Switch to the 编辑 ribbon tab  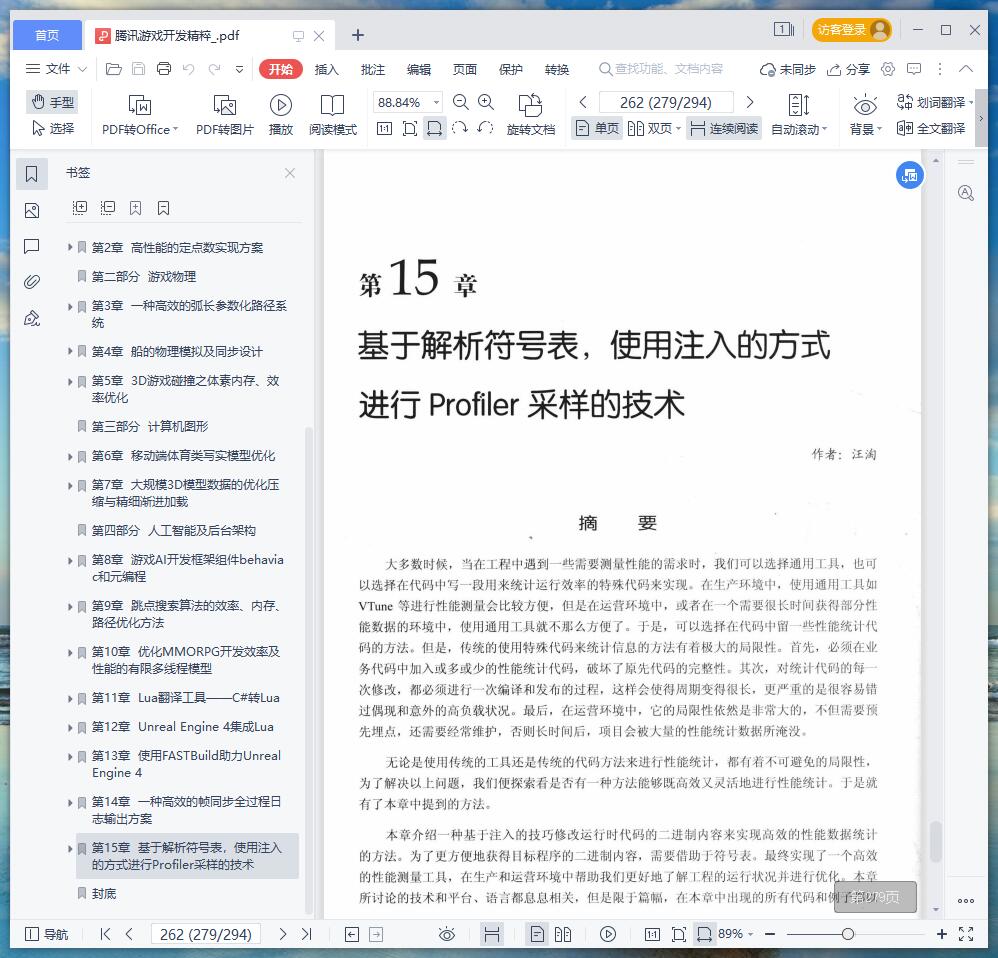pyautogui.click(x=419, y=69)
